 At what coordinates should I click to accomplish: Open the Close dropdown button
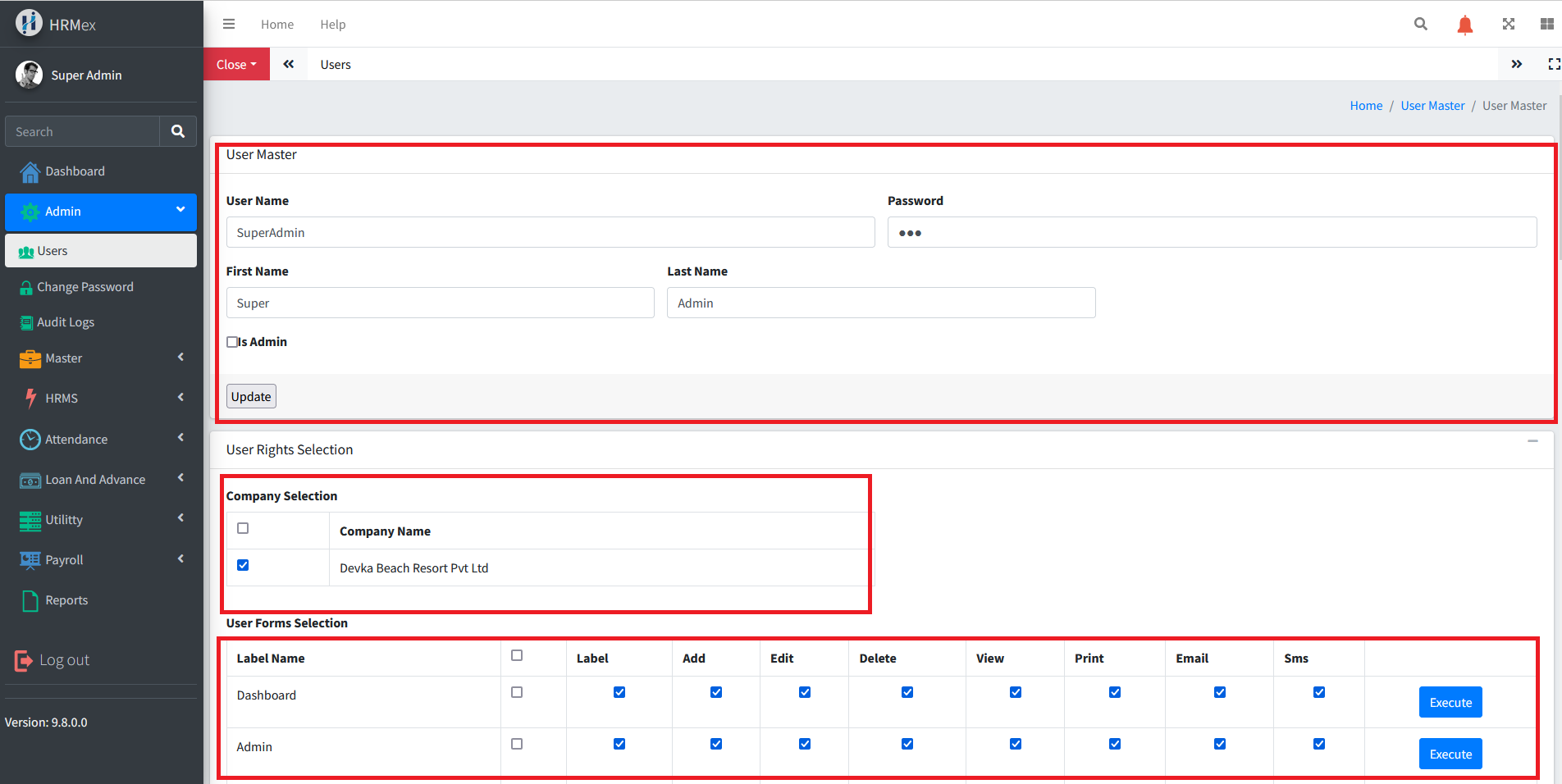click(236, 65)
